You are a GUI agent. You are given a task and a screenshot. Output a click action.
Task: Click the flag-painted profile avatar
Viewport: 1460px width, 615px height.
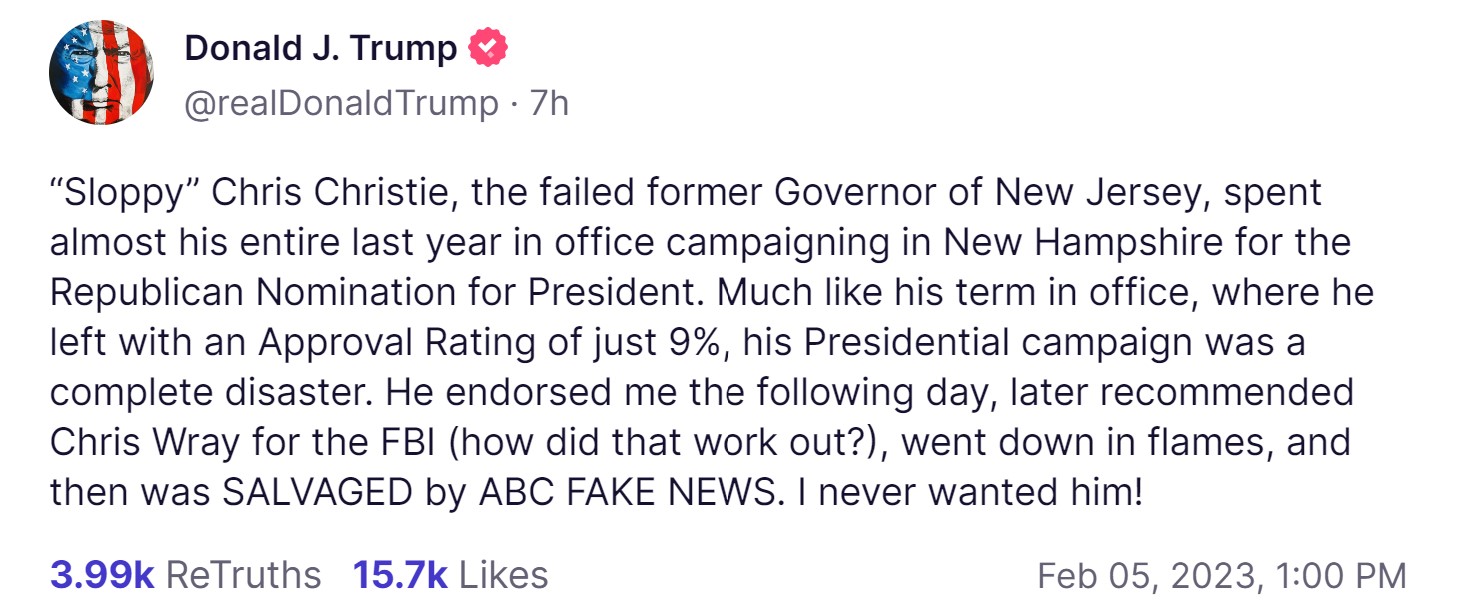click(x=101, y=72)
